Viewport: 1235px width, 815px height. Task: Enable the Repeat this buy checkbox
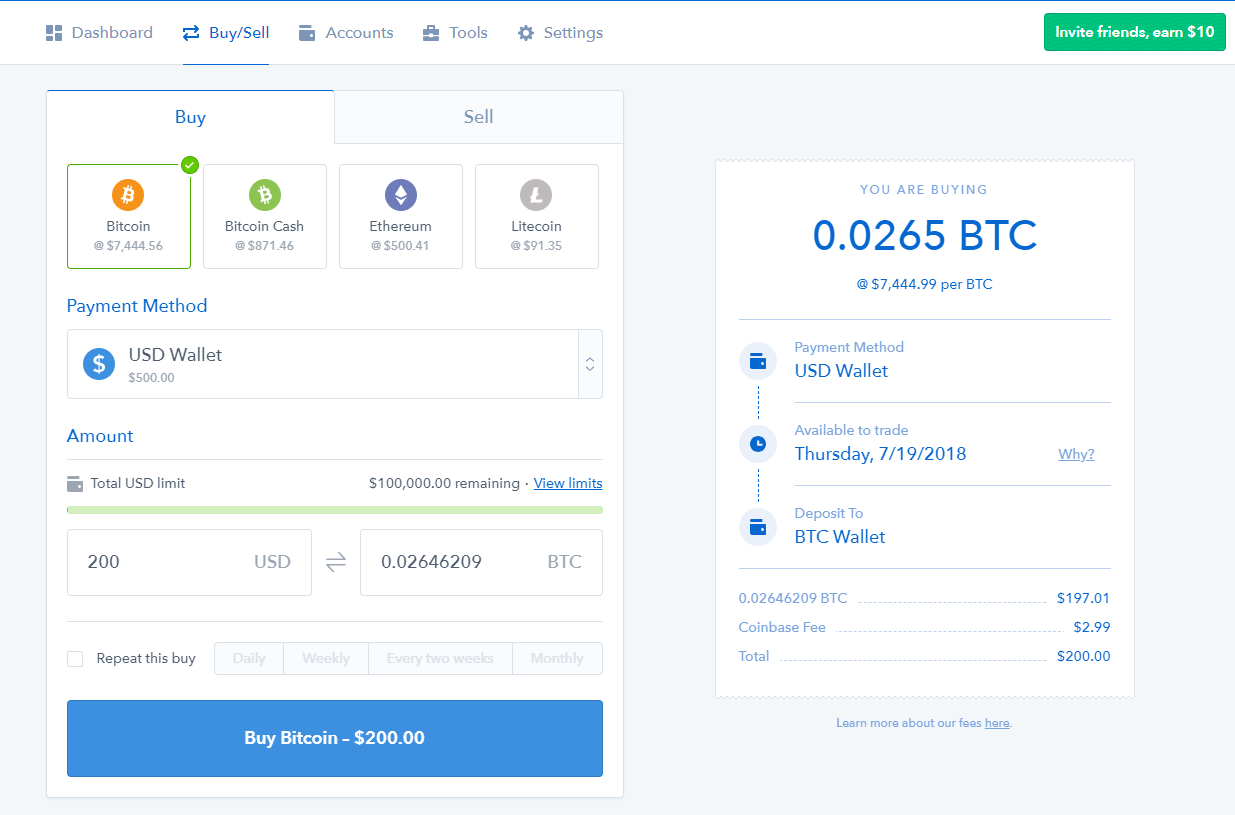pos(75,659)
